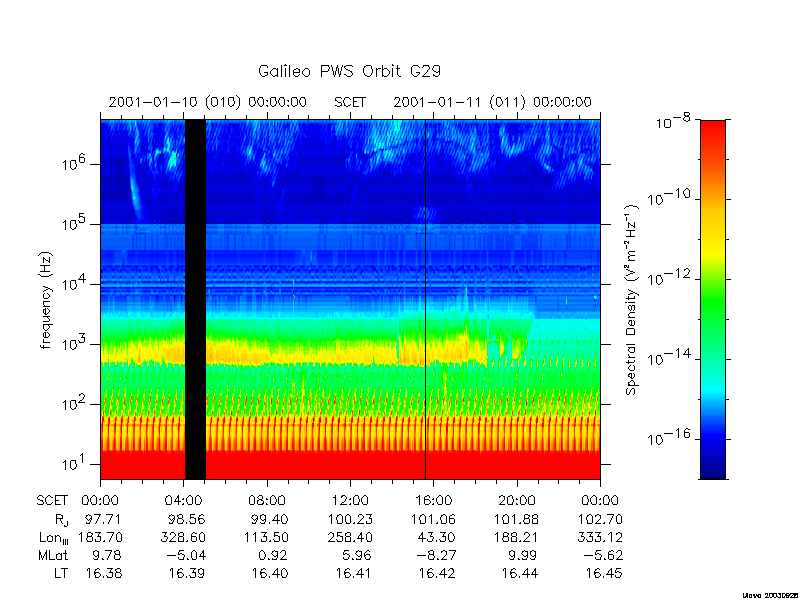Image resolution: width=800 pixels, height=600 pixels.
Task: Click the LT row label
Action: (61, 573)
